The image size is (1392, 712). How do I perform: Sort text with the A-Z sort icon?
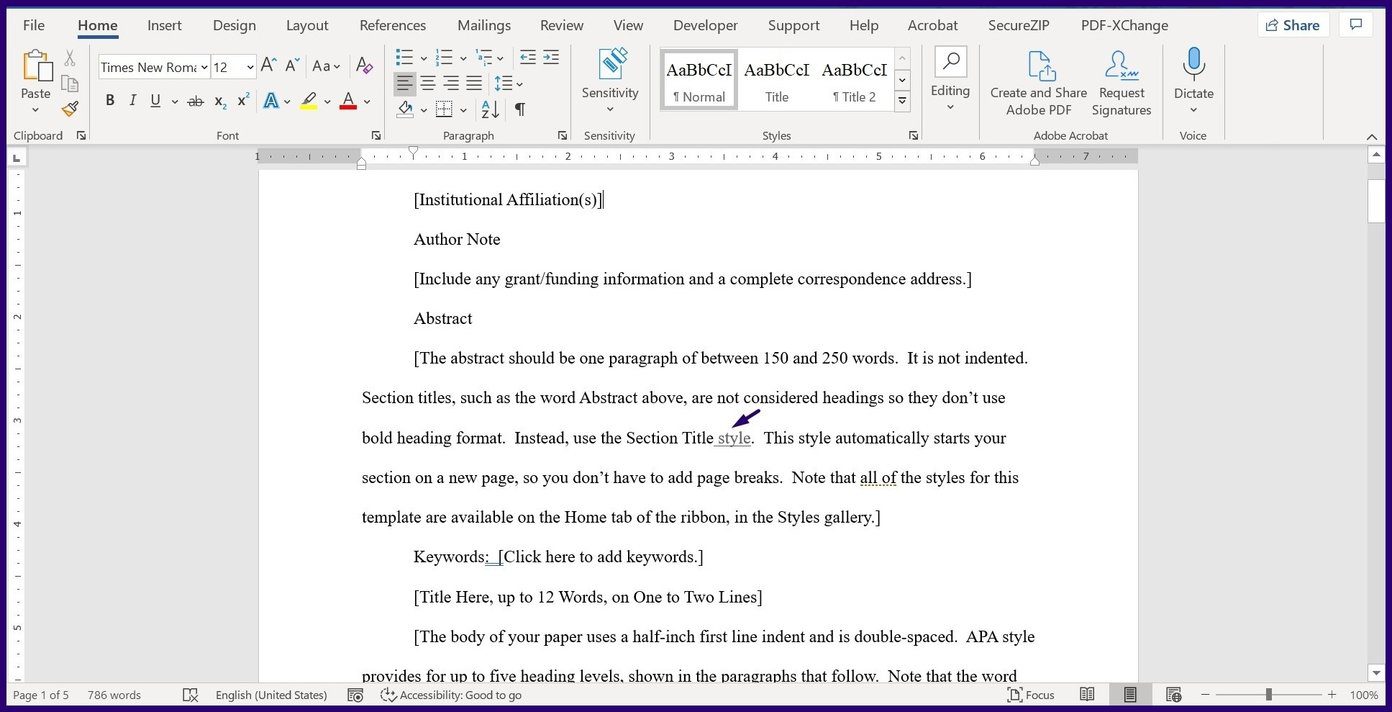[490, 109]
